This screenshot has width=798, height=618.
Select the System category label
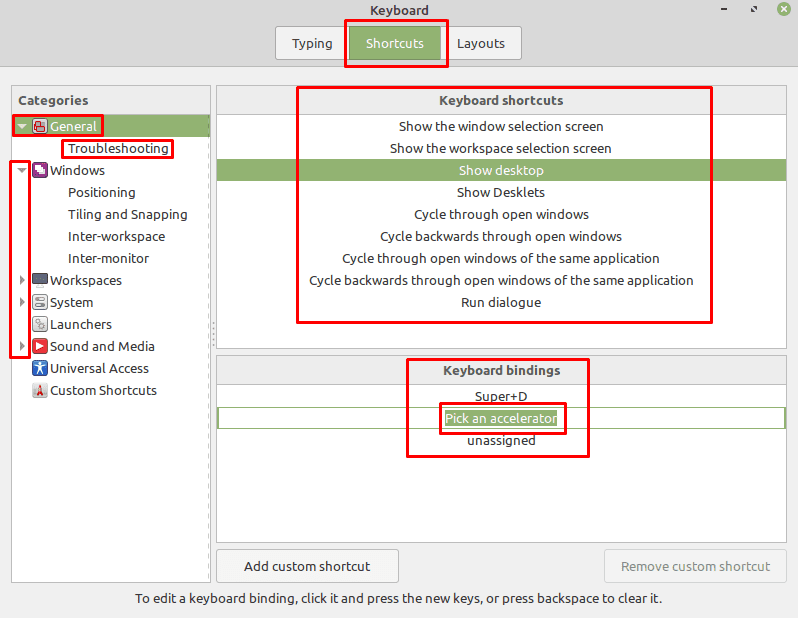[x=72, y=302]
